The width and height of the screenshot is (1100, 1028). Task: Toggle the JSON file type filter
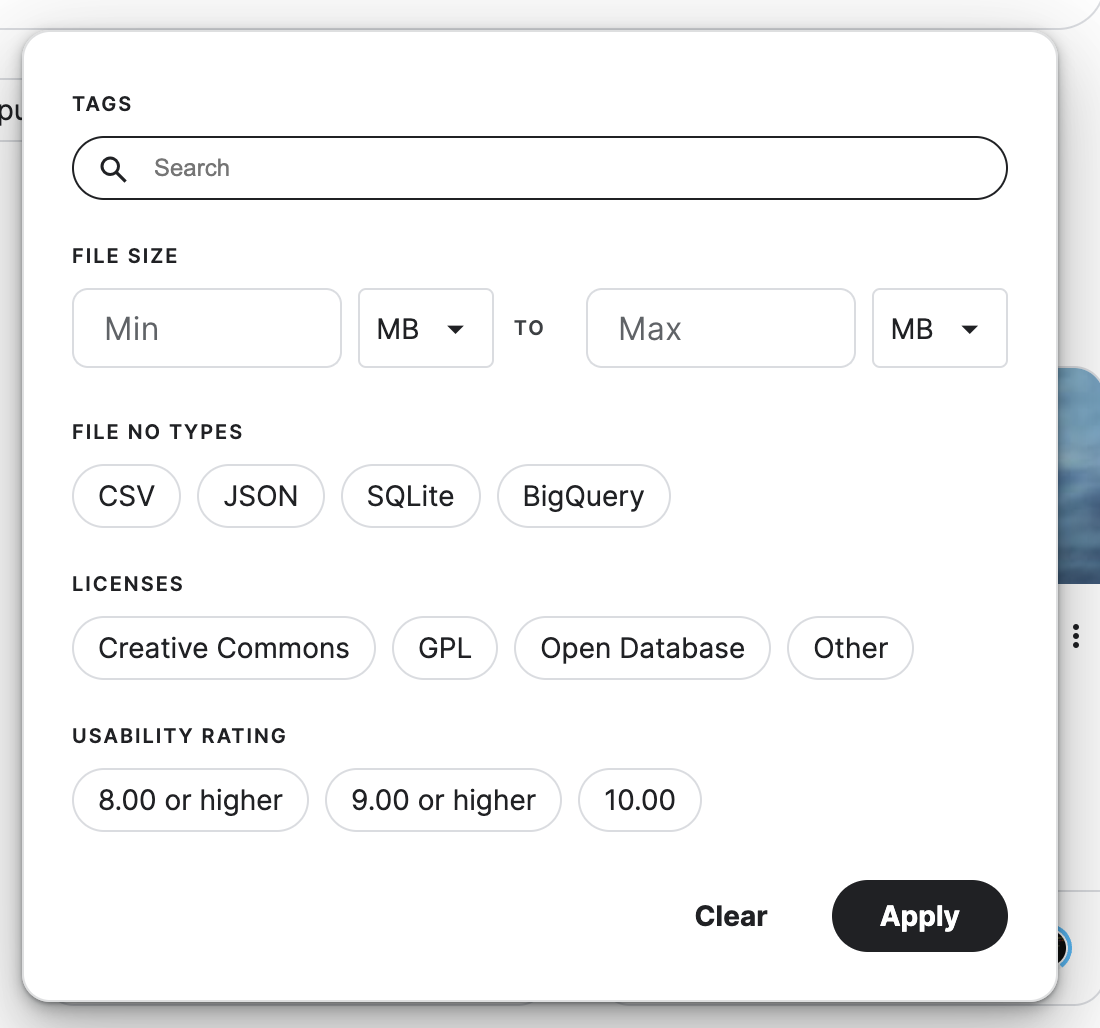261,496
